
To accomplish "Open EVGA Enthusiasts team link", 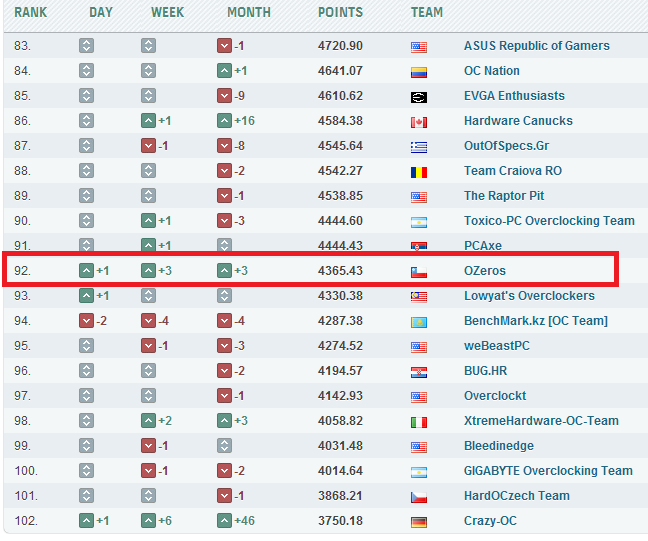I will (514, 96).
